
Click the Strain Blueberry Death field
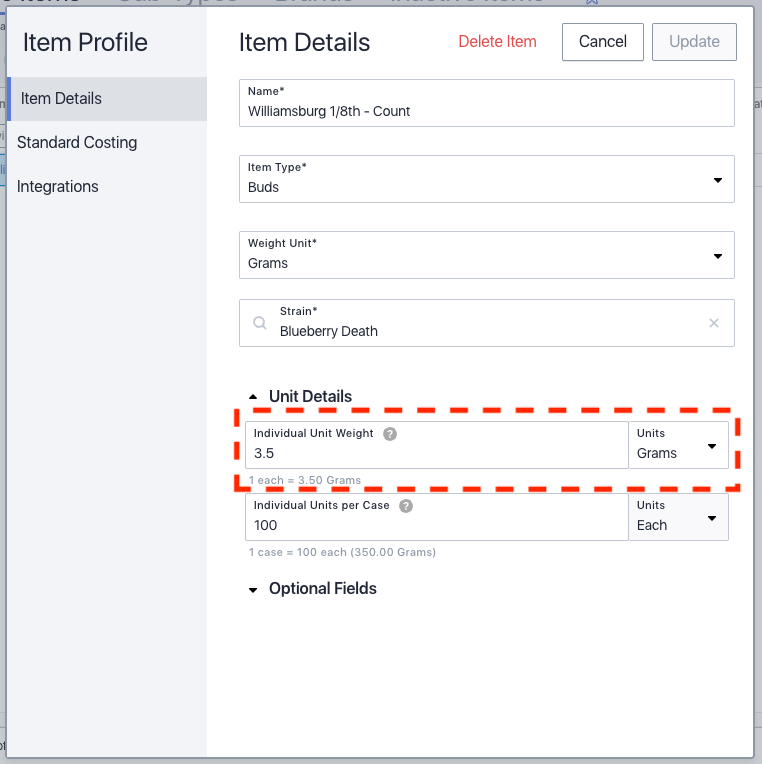pos(487,323)
